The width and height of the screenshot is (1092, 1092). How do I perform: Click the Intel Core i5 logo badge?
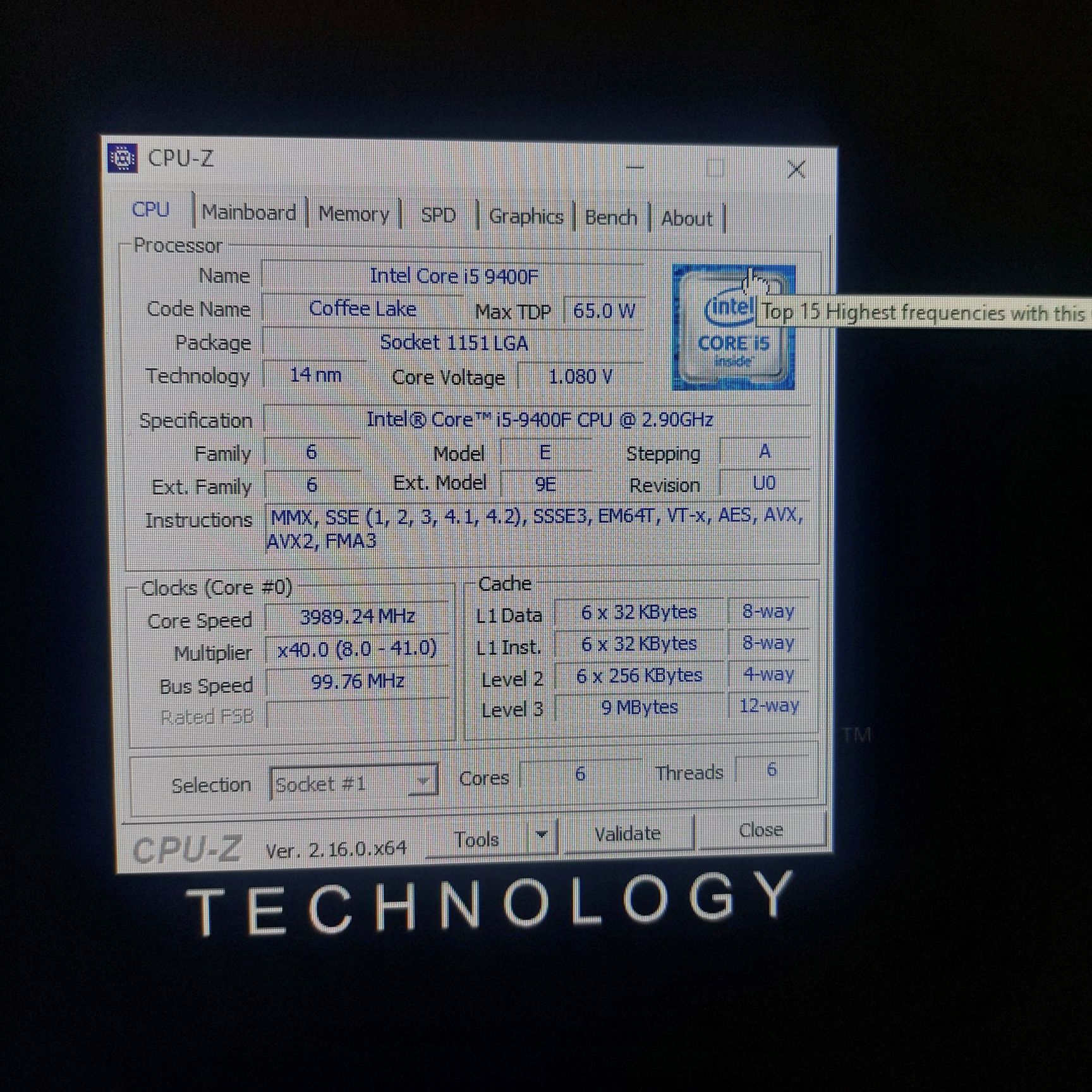pos(733,327)
